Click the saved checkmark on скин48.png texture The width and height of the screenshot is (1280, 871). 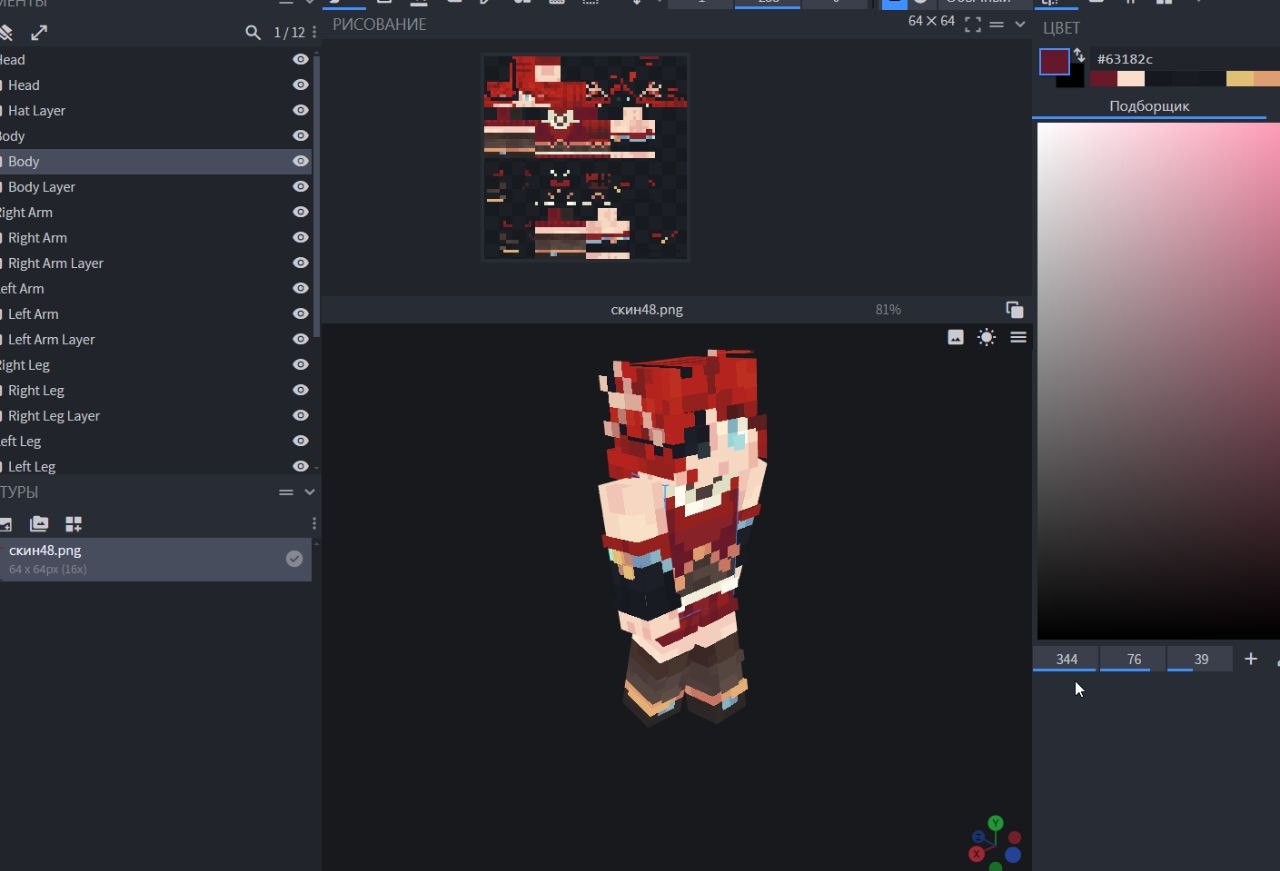(x=294, y=559)
